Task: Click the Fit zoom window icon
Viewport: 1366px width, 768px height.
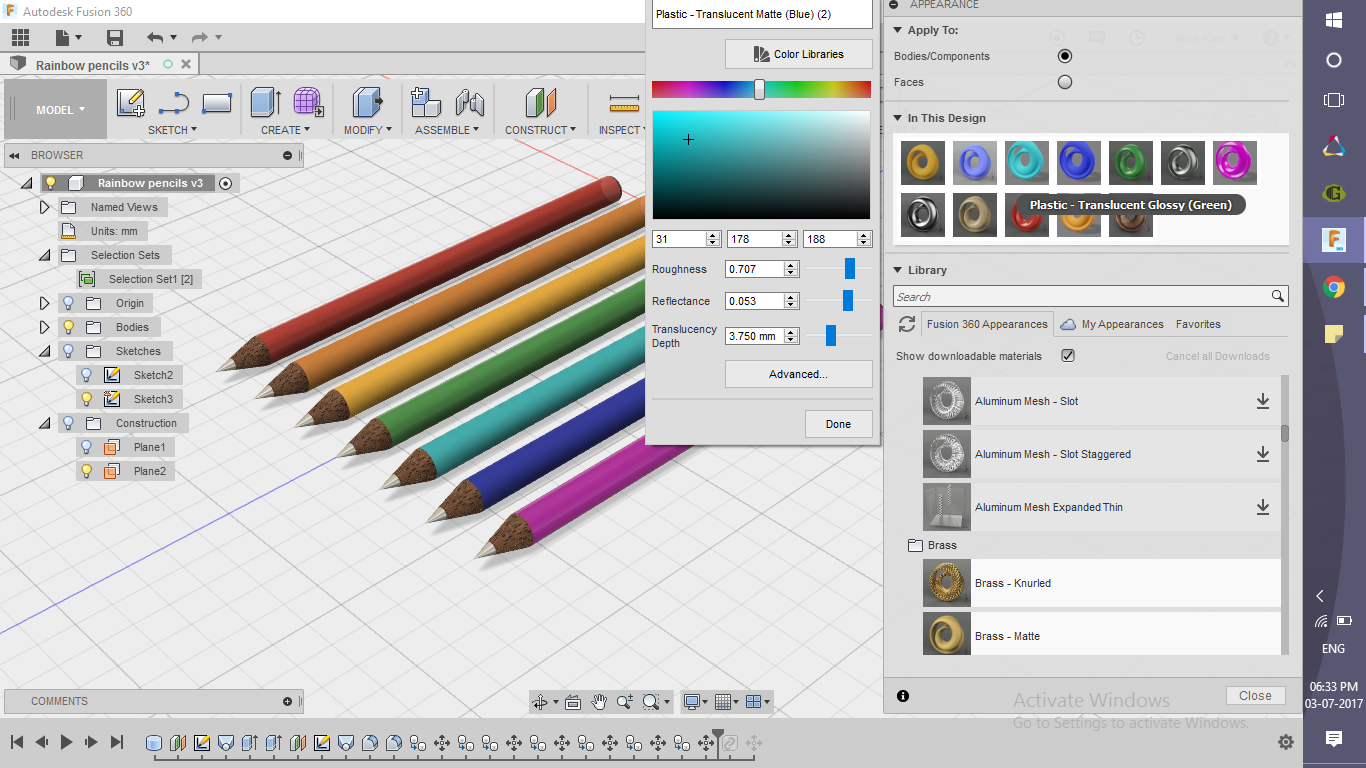Action: 651,702
